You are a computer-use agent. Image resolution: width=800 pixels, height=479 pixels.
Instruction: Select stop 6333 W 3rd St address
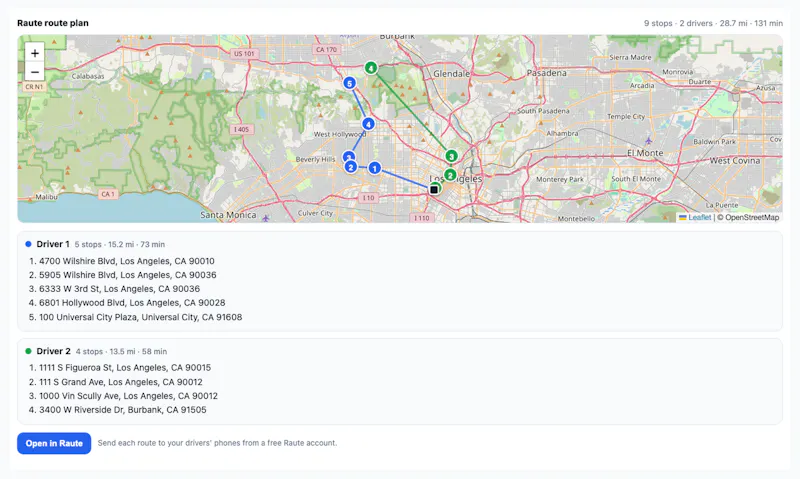coord(119,289)
